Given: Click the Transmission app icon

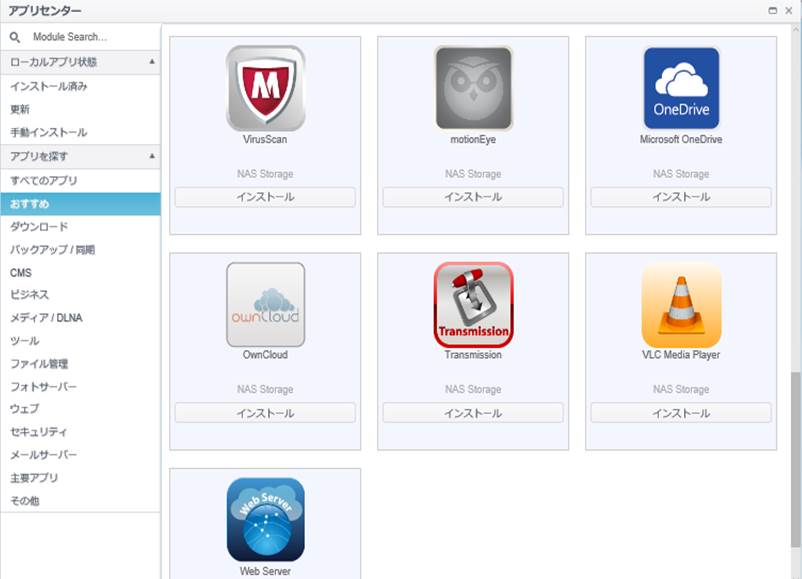Looking at the screenshot, I should pos(473,305).
